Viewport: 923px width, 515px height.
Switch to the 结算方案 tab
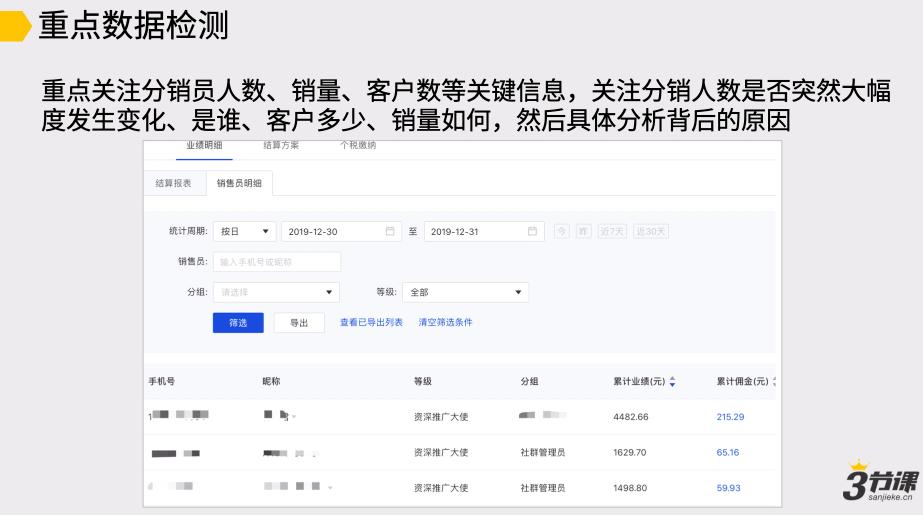[x=281, y=145]
